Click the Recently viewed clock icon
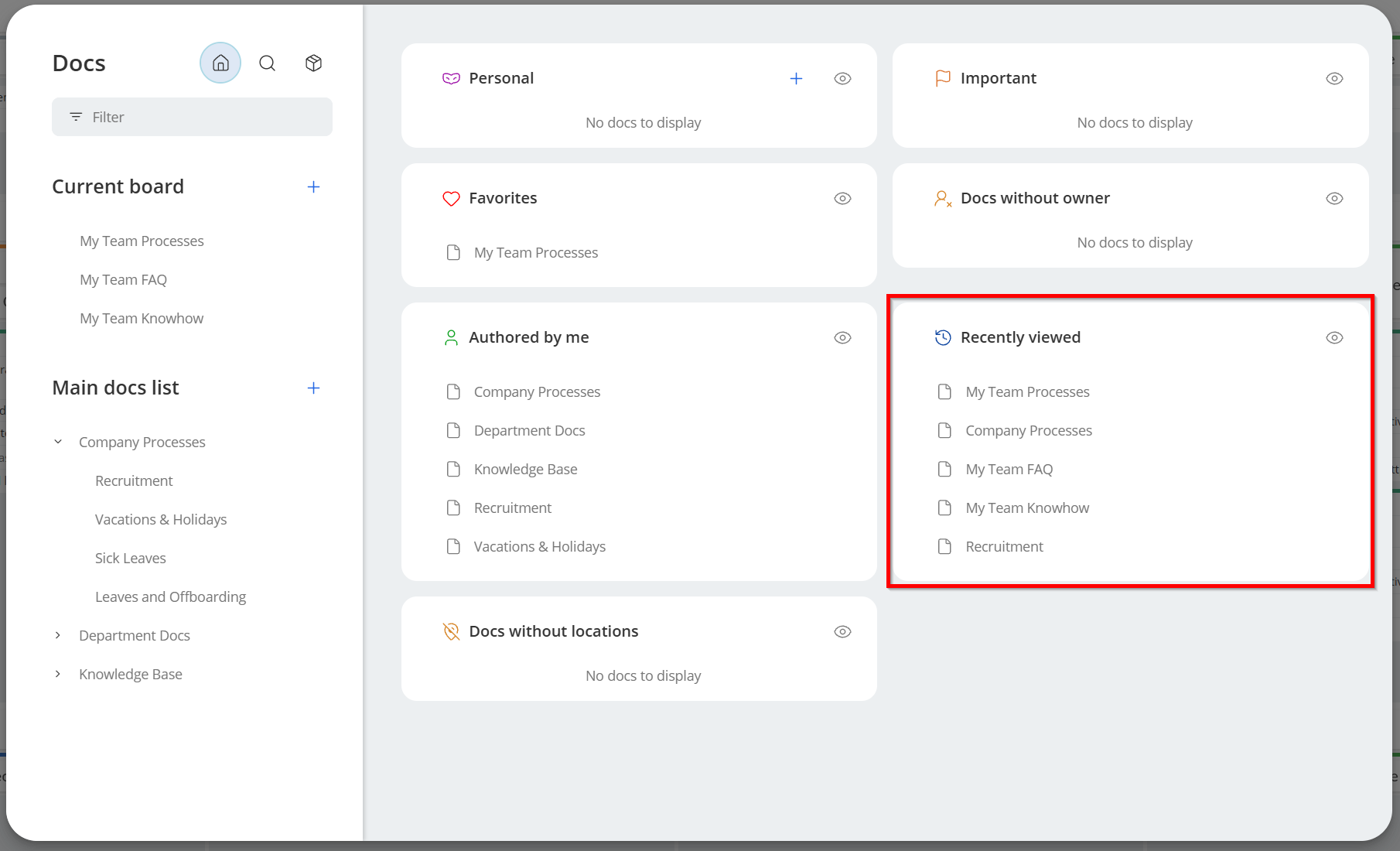The height and width of the screenshot is (851, 1400). 943,338
